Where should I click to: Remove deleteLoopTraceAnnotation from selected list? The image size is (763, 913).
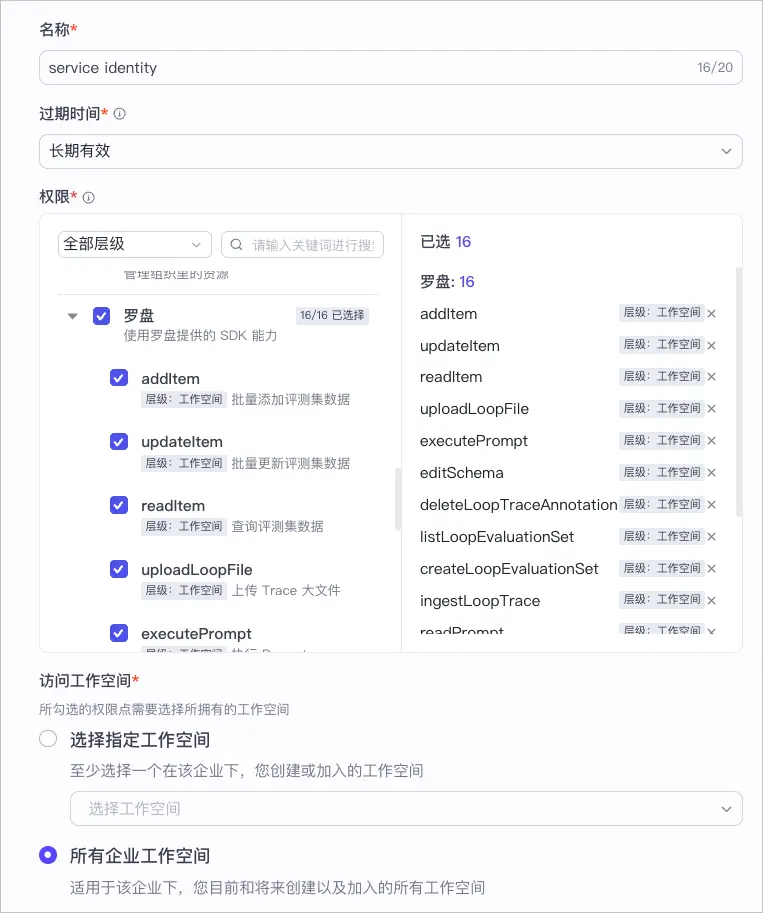tap(711, 504)
